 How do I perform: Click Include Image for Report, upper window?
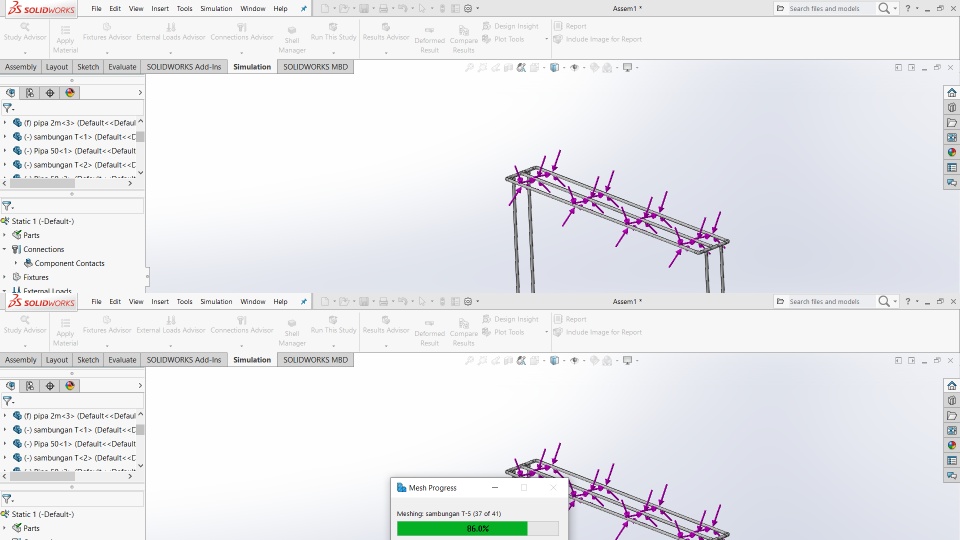(598, 39)
